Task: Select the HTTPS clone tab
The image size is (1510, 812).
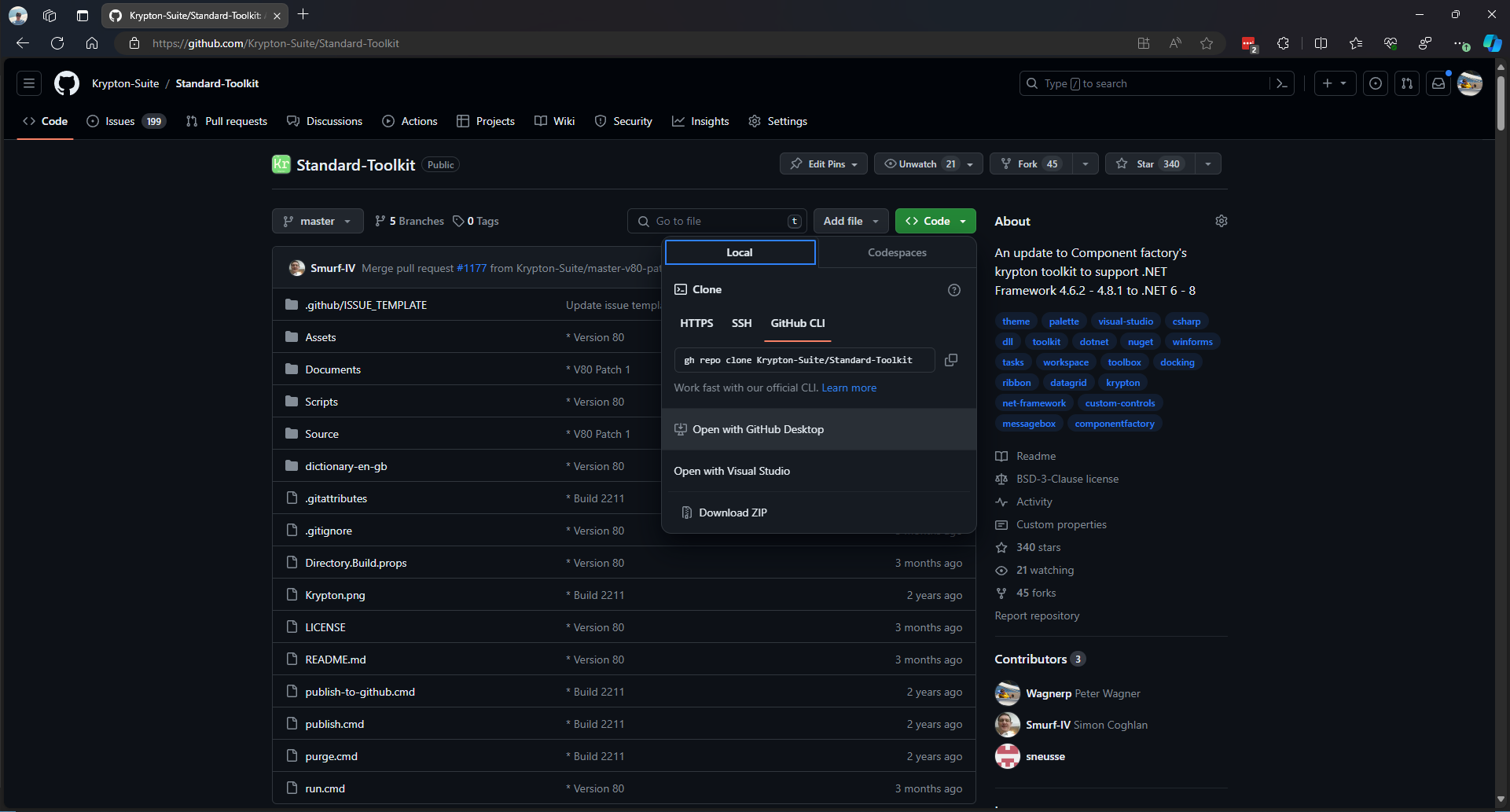Action: (696, 323)
